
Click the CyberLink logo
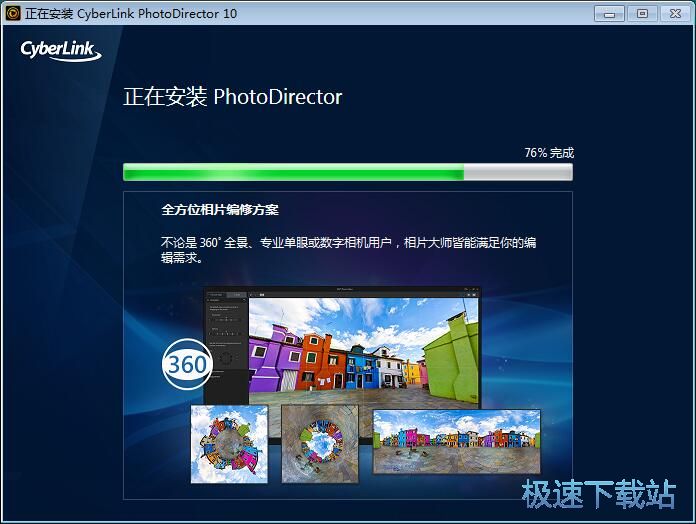point(61,50)
